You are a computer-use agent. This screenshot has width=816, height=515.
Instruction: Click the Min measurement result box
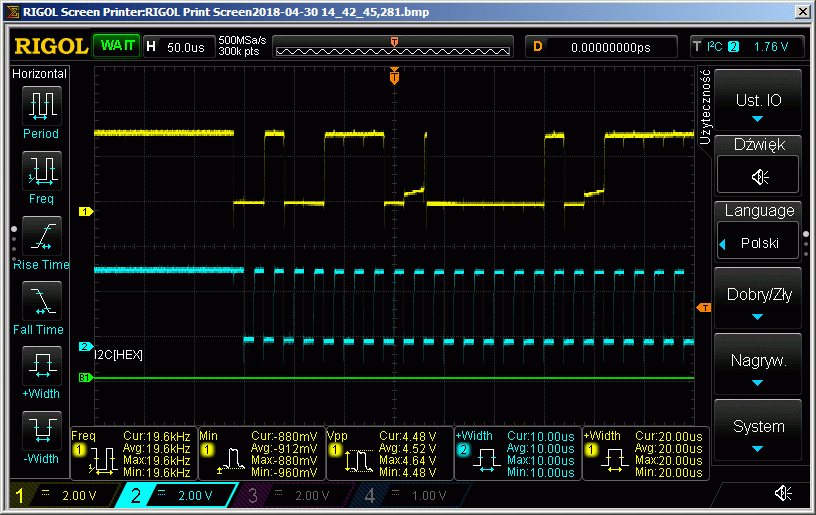coord(262,454)
